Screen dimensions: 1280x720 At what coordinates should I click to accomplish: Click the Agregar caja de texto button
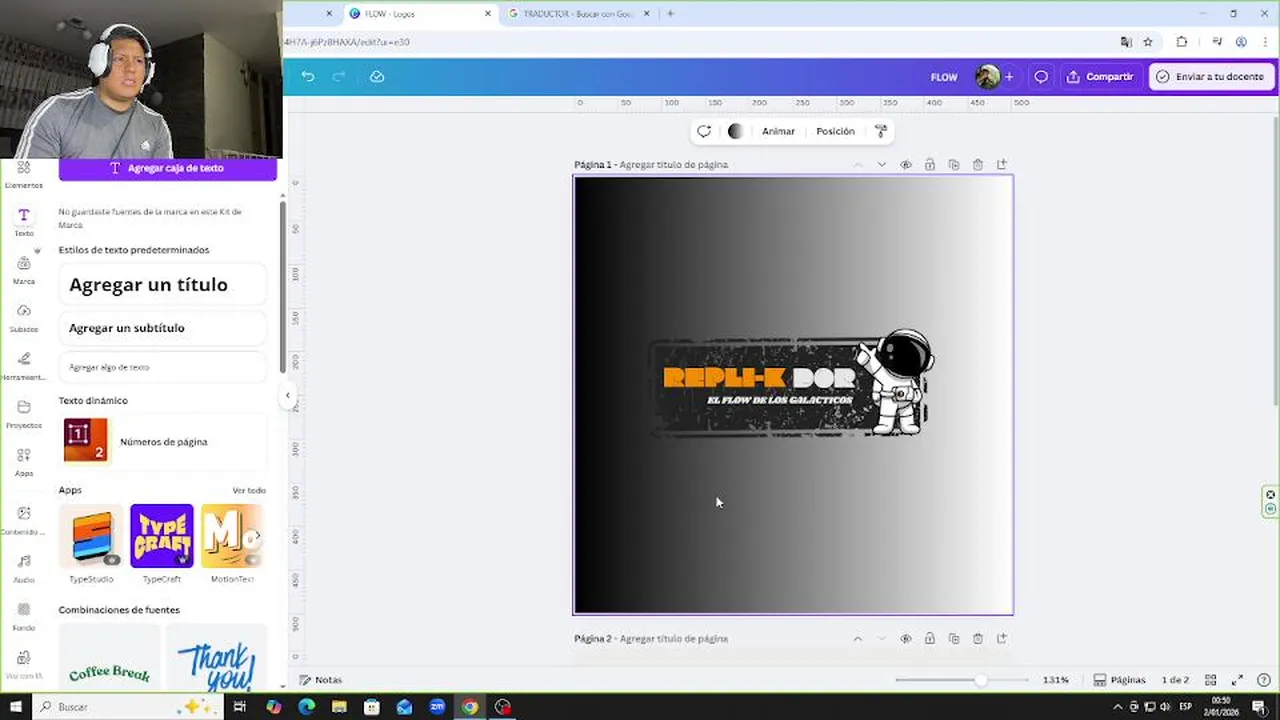click(x=167, y=168)
